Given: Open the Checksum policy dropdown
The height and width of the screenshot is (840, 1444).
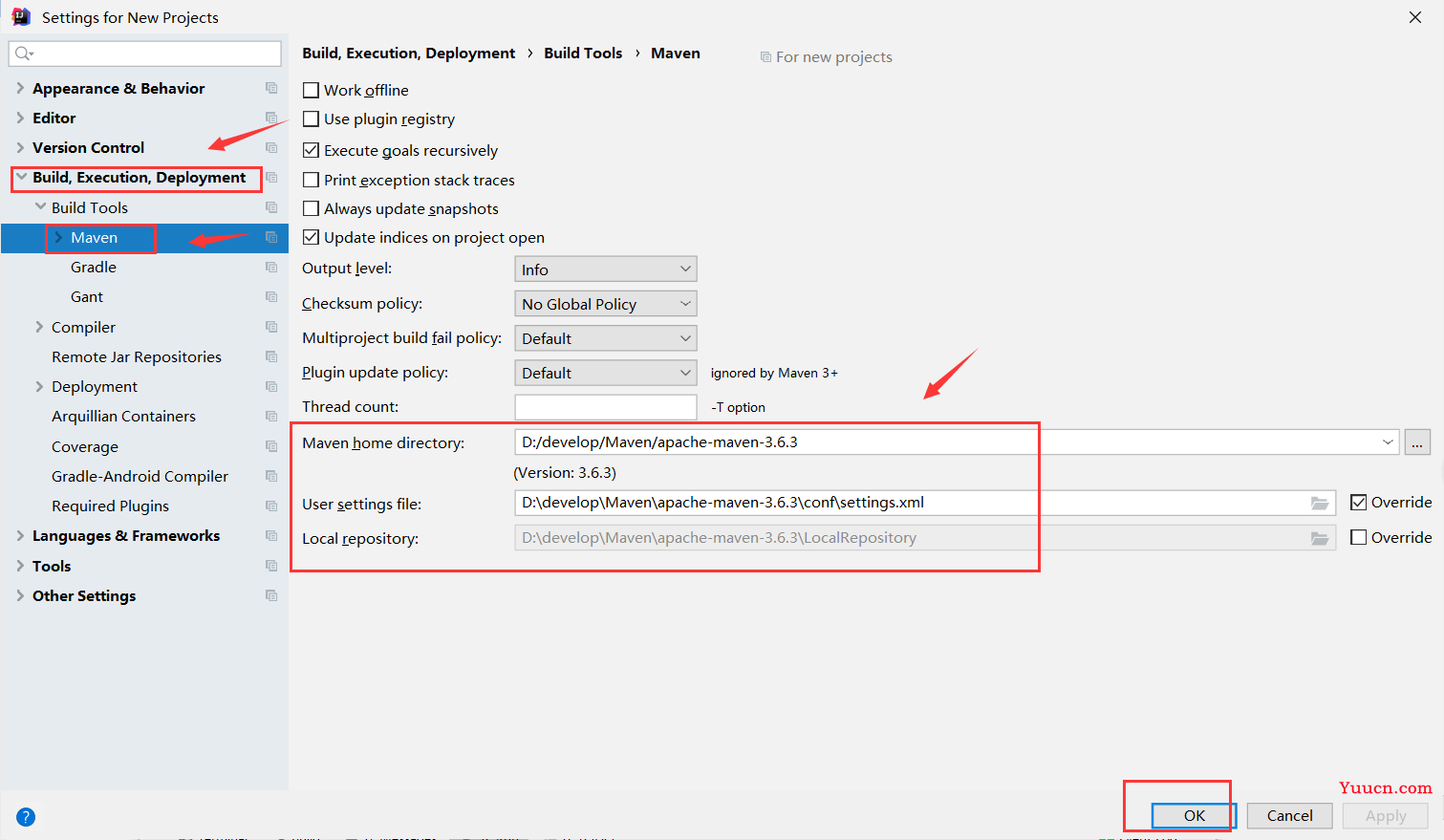Looking at the screenshot, I should pyautogui.click(x=606, y=304).
